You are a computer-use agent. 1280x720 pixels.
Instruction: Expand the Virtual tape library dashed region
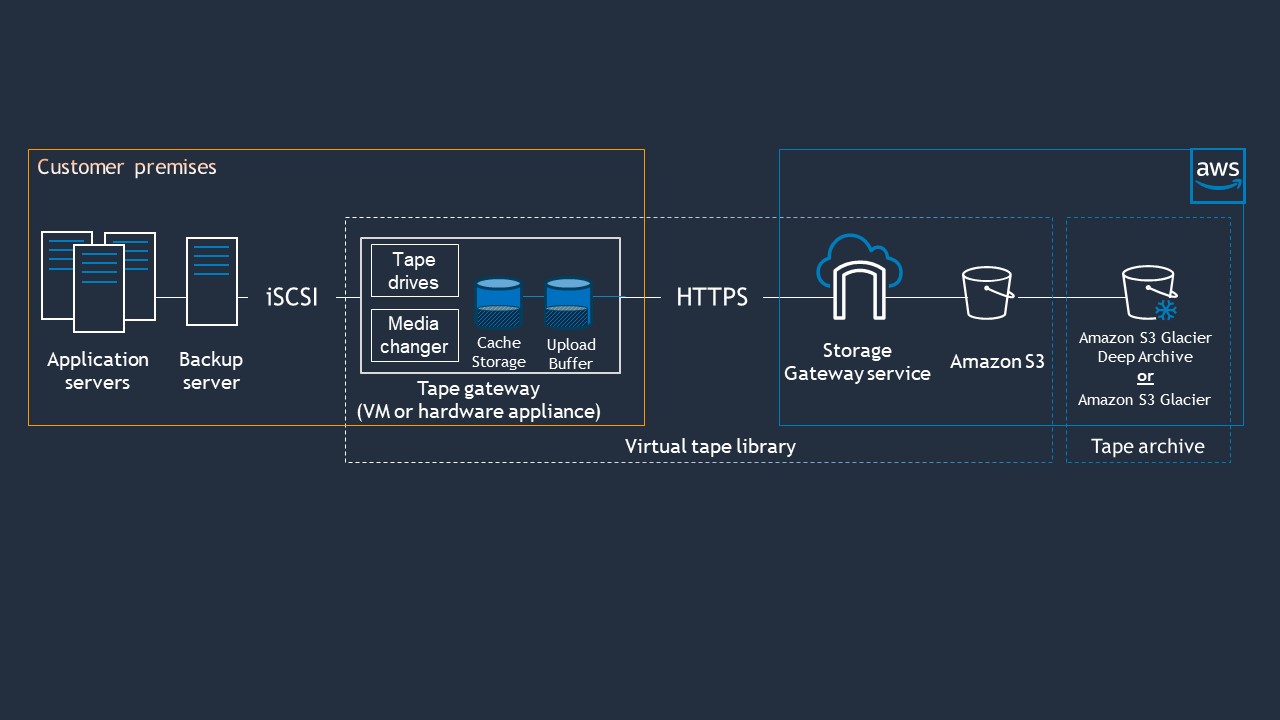[x=710, y=446]
